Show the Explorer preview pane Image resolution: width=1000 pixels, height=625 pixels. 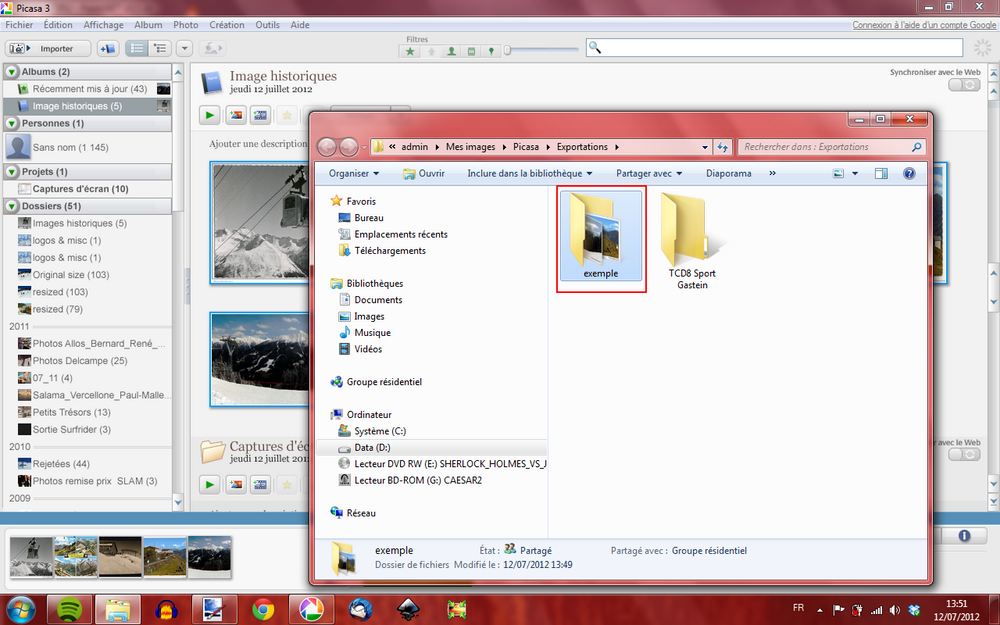point(881,173)
